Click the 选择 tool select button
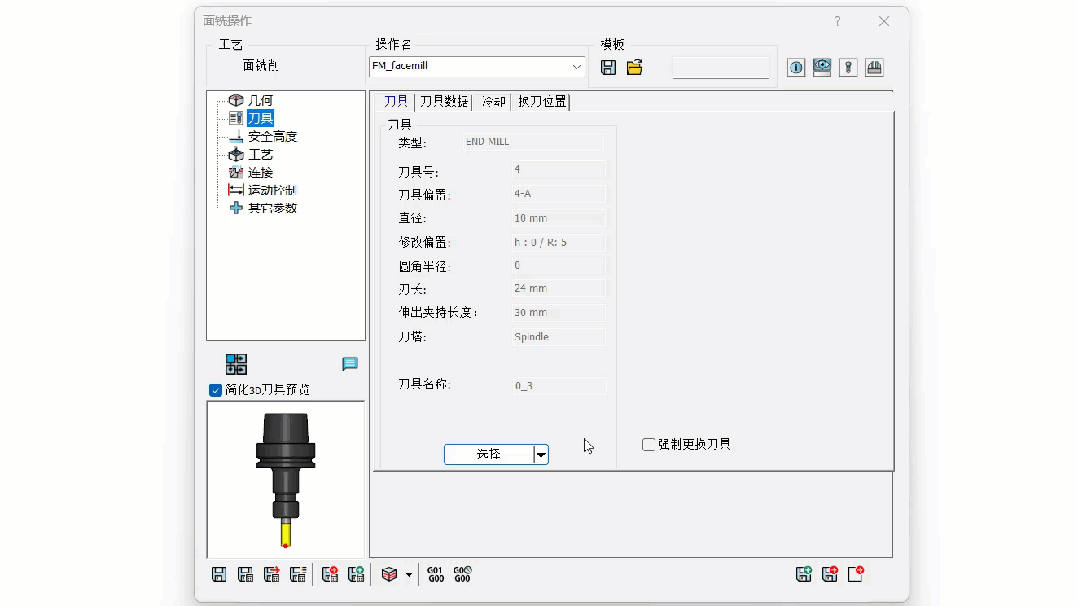Image resolution: width=1078 pixels, height=606 pixels. click(489, 455)
